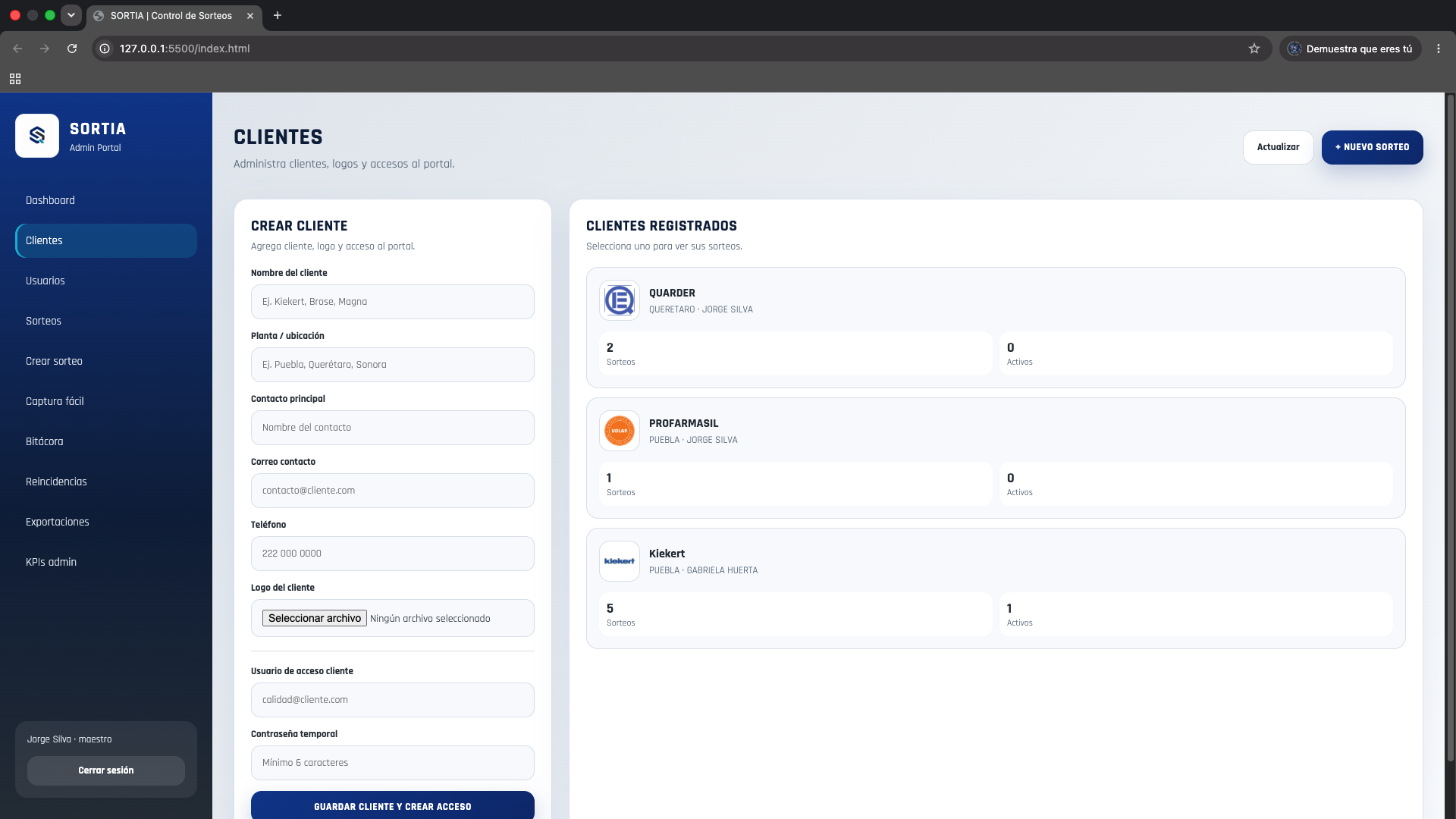Open the browser apps grid icon
The height and width of the screenshot is (819, 1456).
[x=15, y=79]
